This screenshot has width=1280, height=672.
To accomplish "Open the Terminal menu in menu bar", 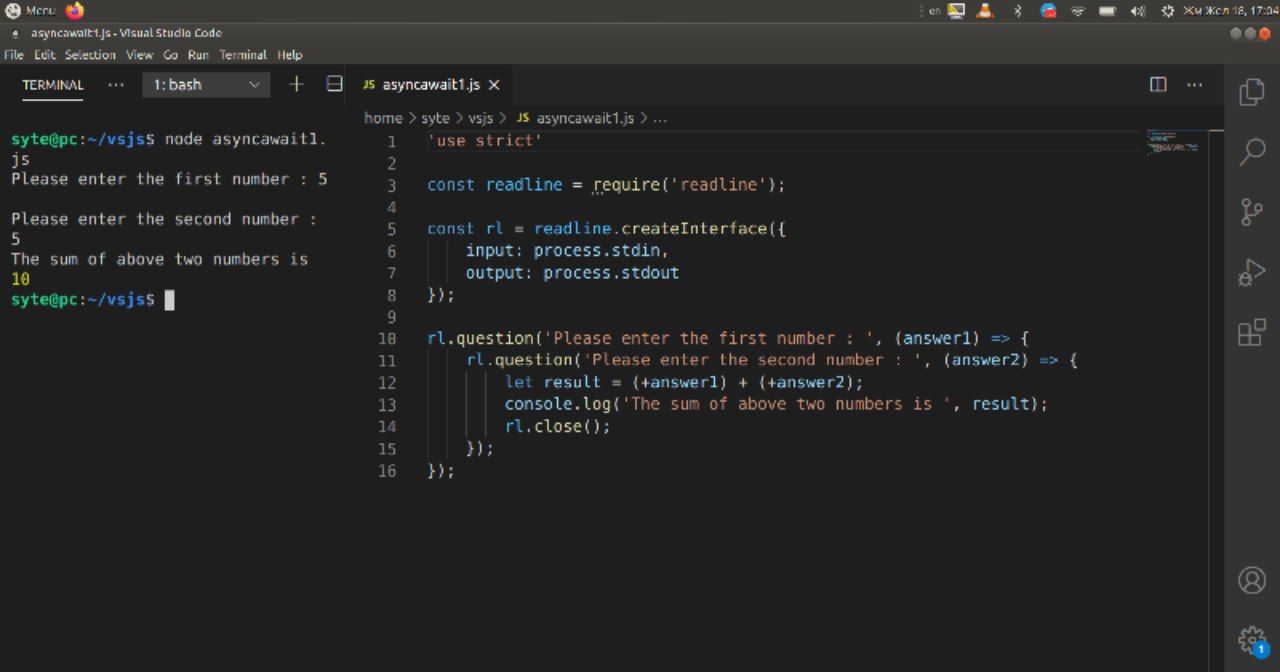I will (x=243, y=55).
